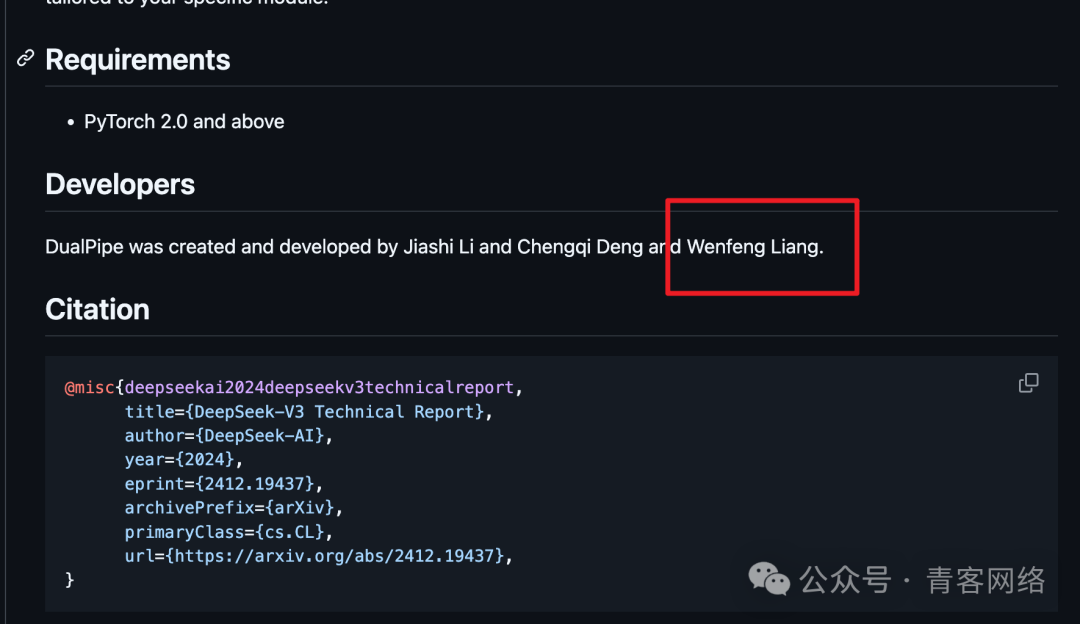Click the Citation section heading
This screenshot has width=1080, height=624.
point(97,310)
